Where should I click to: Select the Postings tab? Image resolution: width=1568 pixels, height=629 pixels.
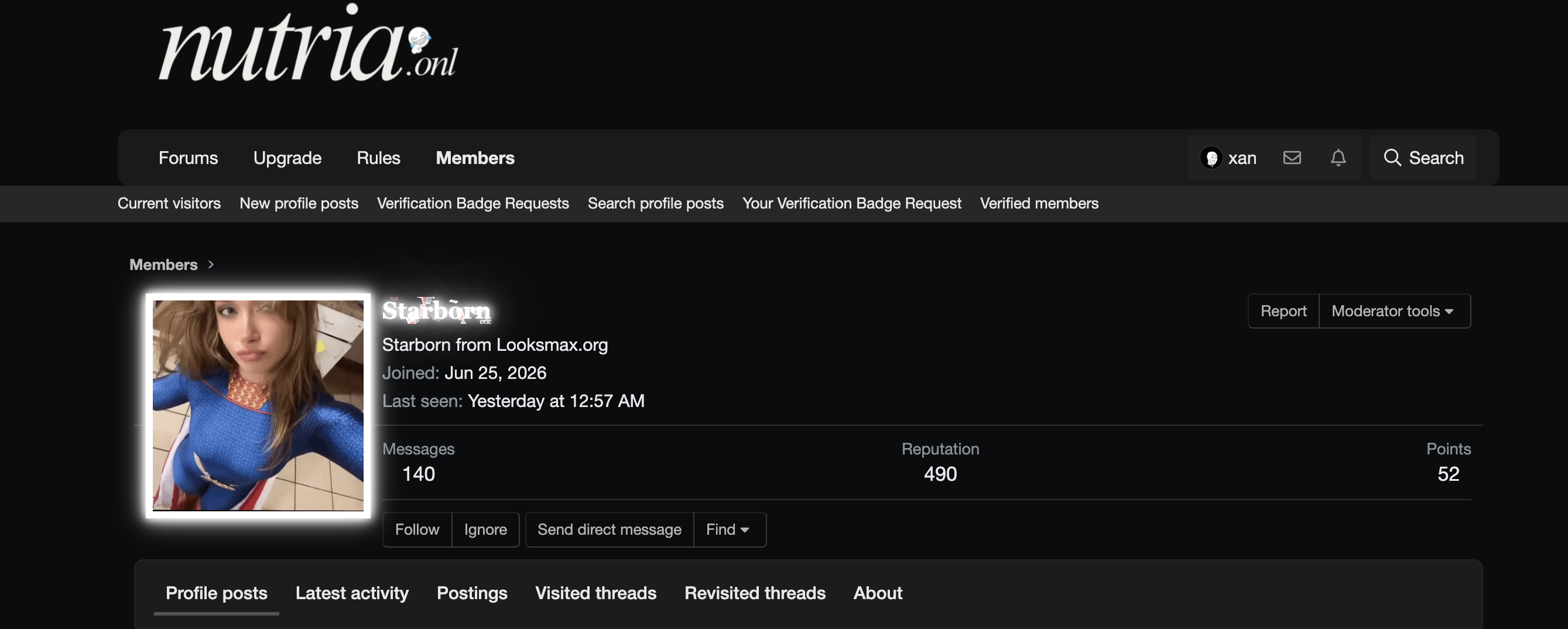coord(472,593)
